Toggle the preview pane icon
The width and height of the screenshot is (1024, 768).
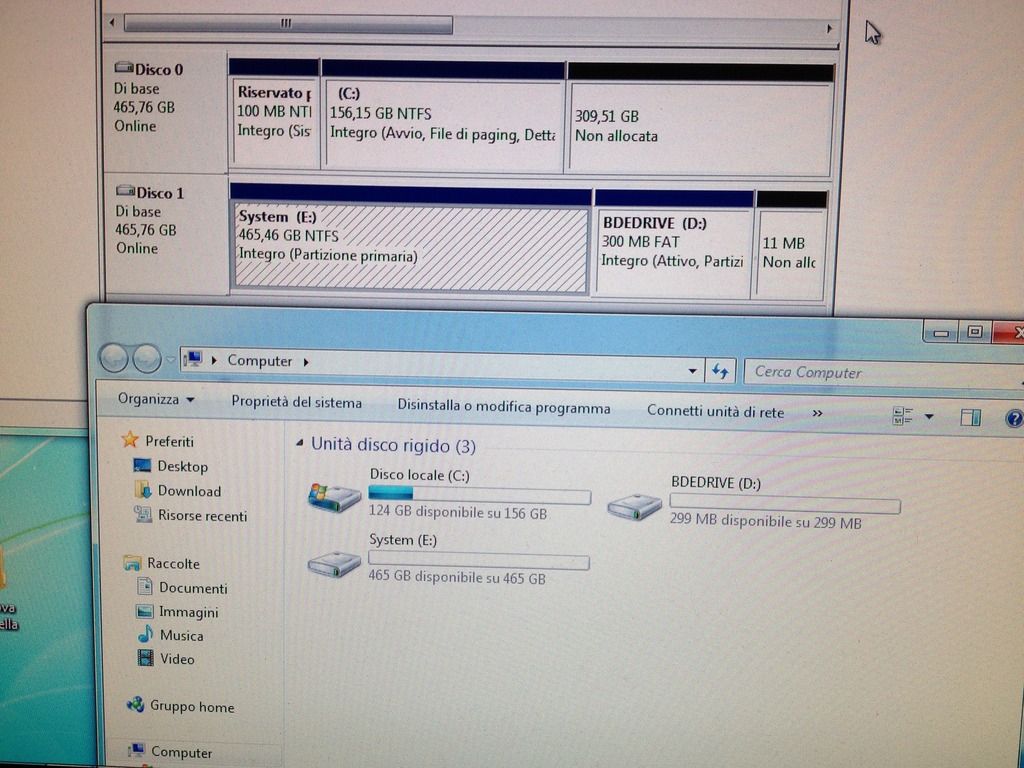(x=970, y=417)
